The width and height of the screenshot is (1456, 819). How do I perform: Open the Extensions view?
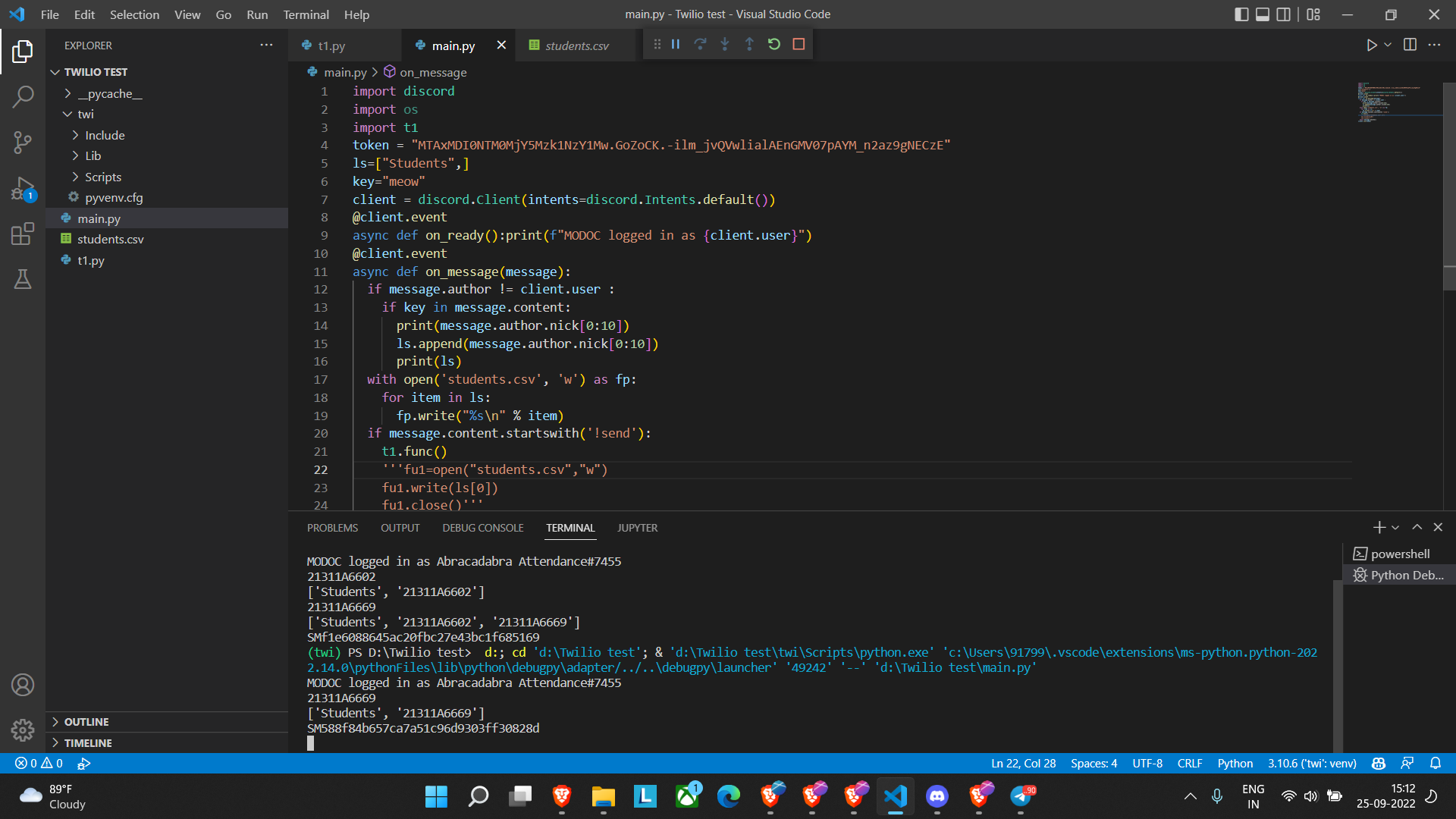point(23,234)
